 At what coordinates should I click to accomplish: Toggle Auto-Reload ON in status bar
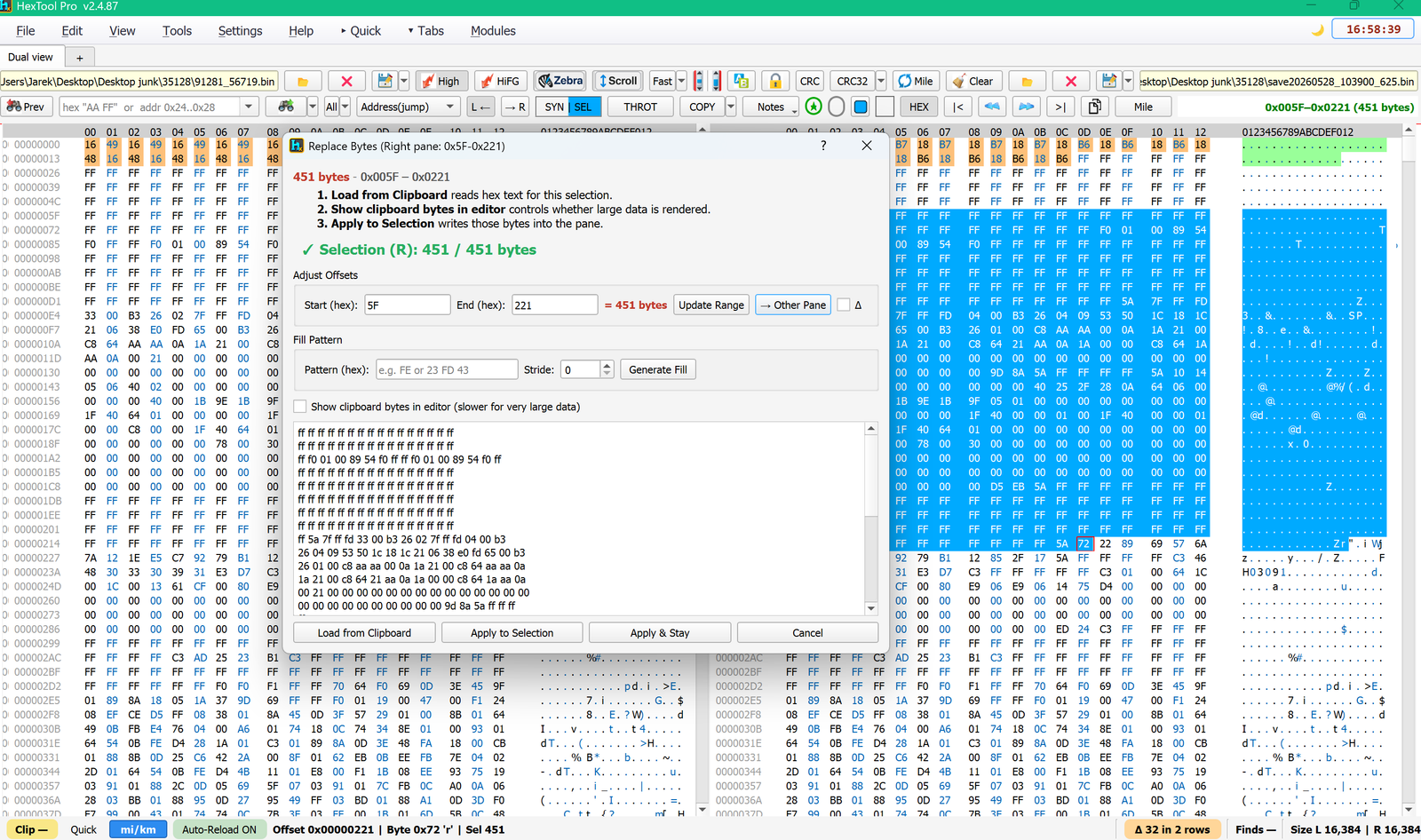pyautogui.click(x=219, y=829)
